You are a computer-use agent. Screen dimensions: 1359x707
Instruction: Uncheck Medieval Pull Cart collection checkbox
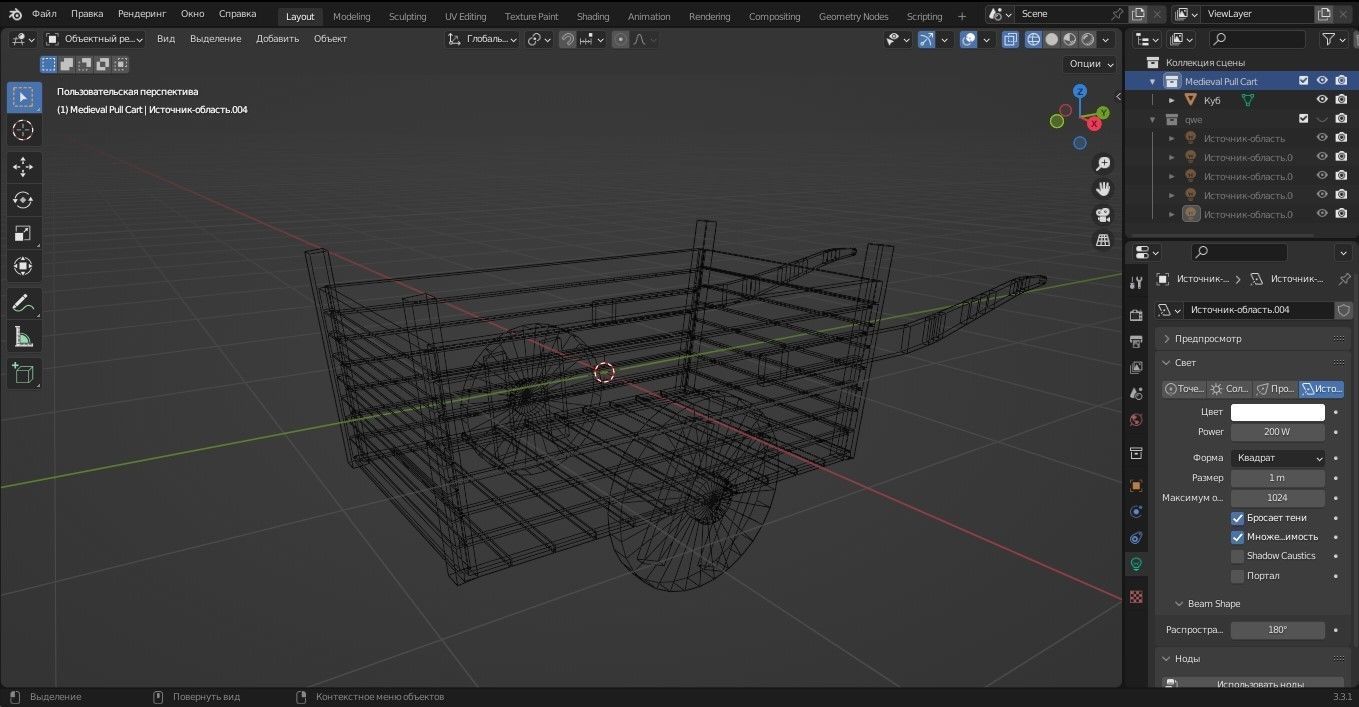pyautogui.click(x=1303, y=81)
